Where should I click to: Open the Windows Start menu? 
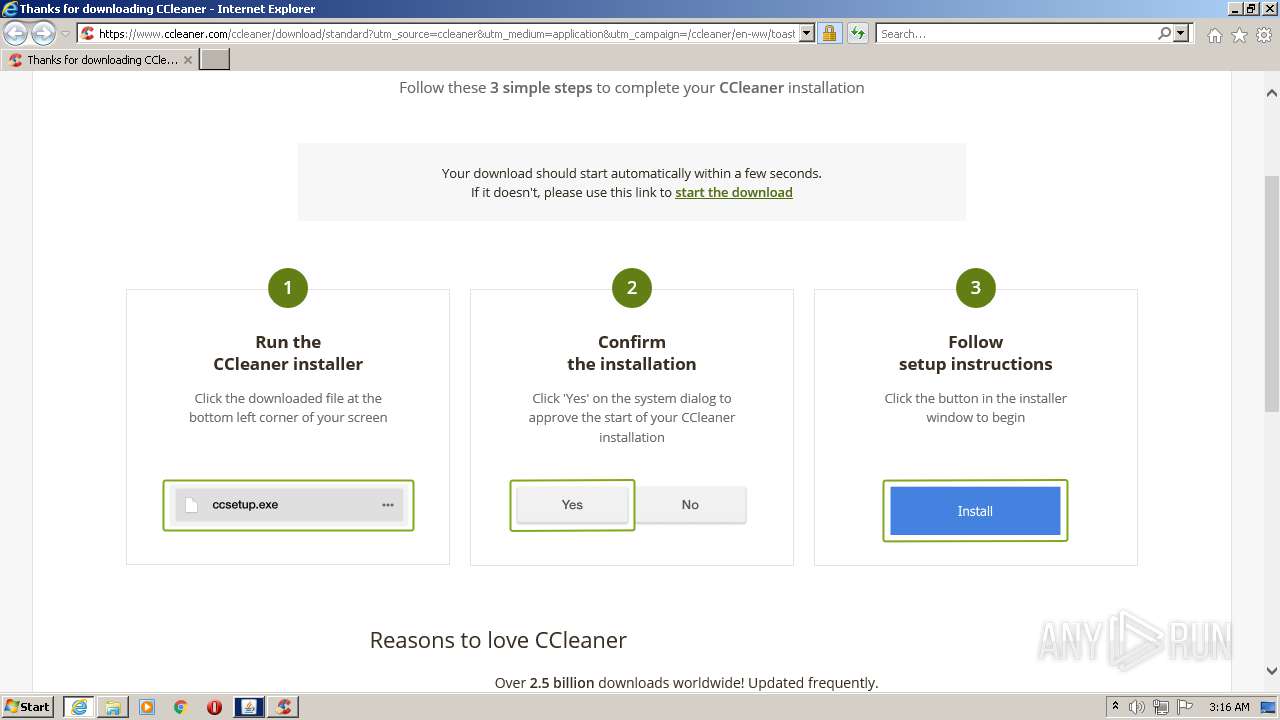[x=28, y=706]
